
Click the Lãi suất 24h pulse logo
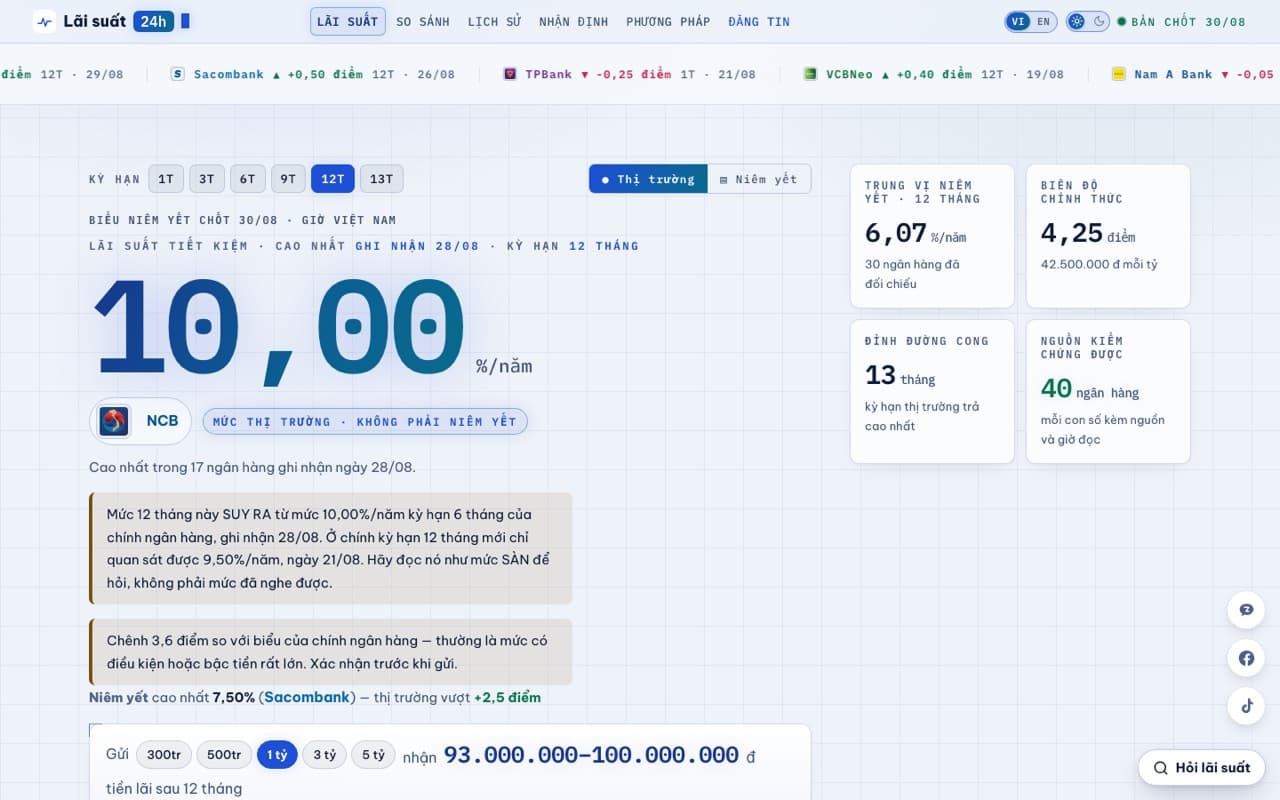[x=44, y=21]
